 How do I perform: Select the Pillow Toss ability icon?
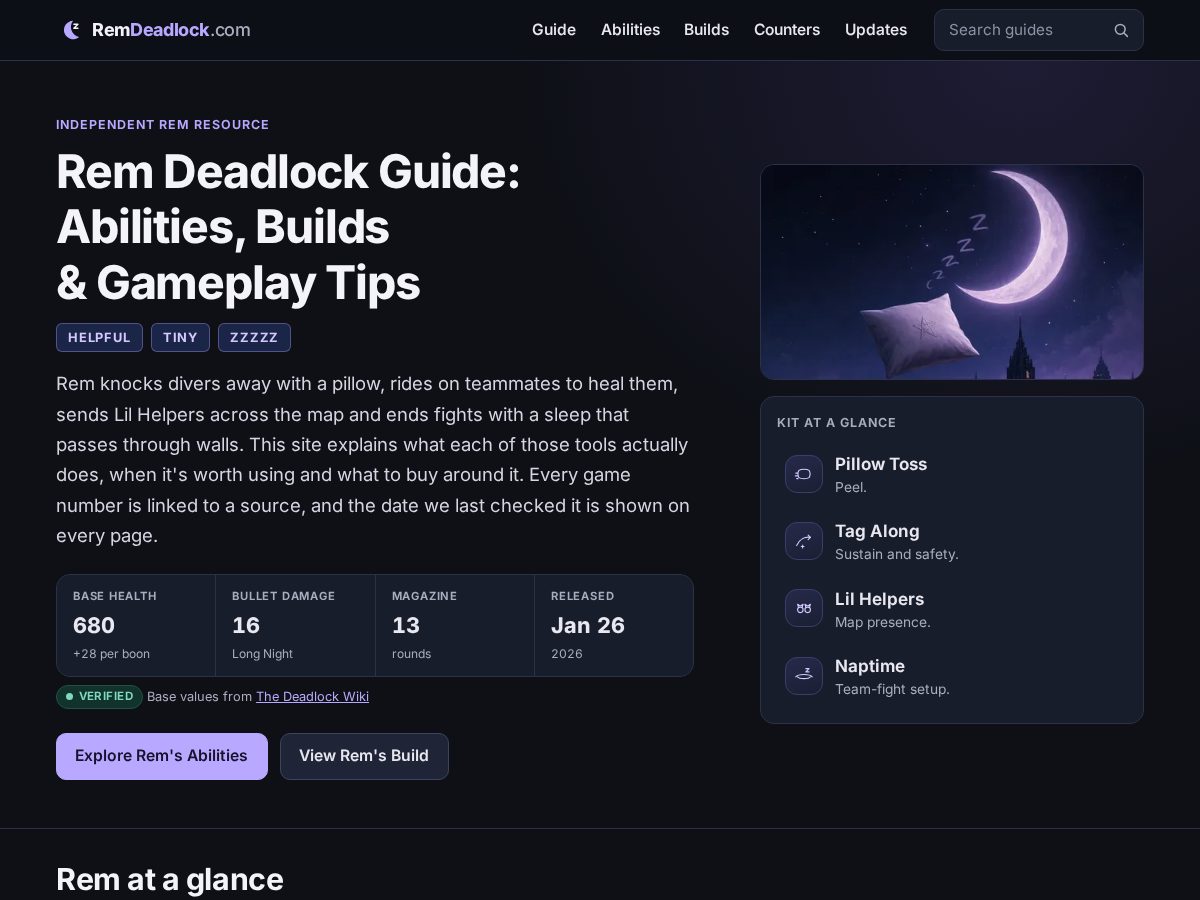click(804, 474)
